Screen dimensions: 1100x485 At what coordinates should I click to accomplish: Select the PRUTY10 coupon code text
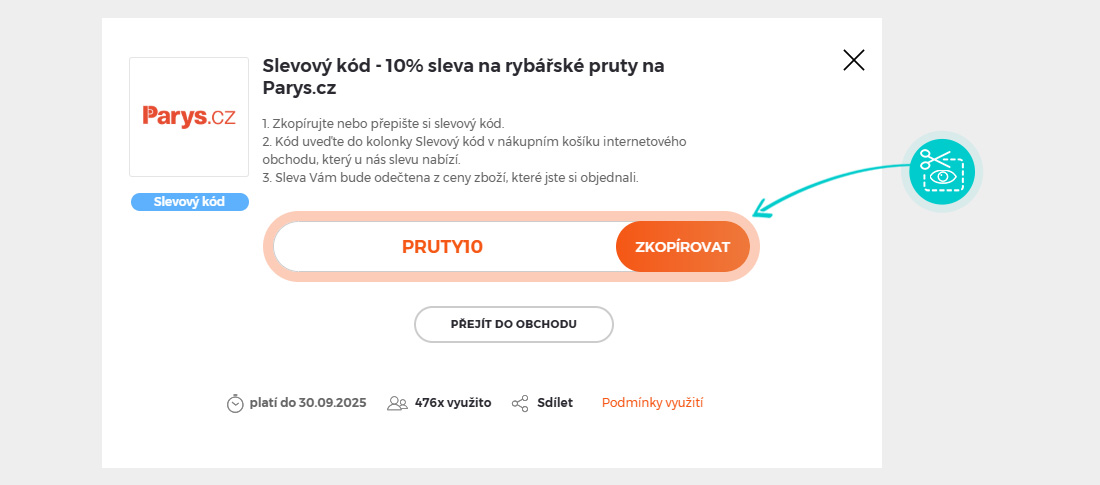point(442,247)
